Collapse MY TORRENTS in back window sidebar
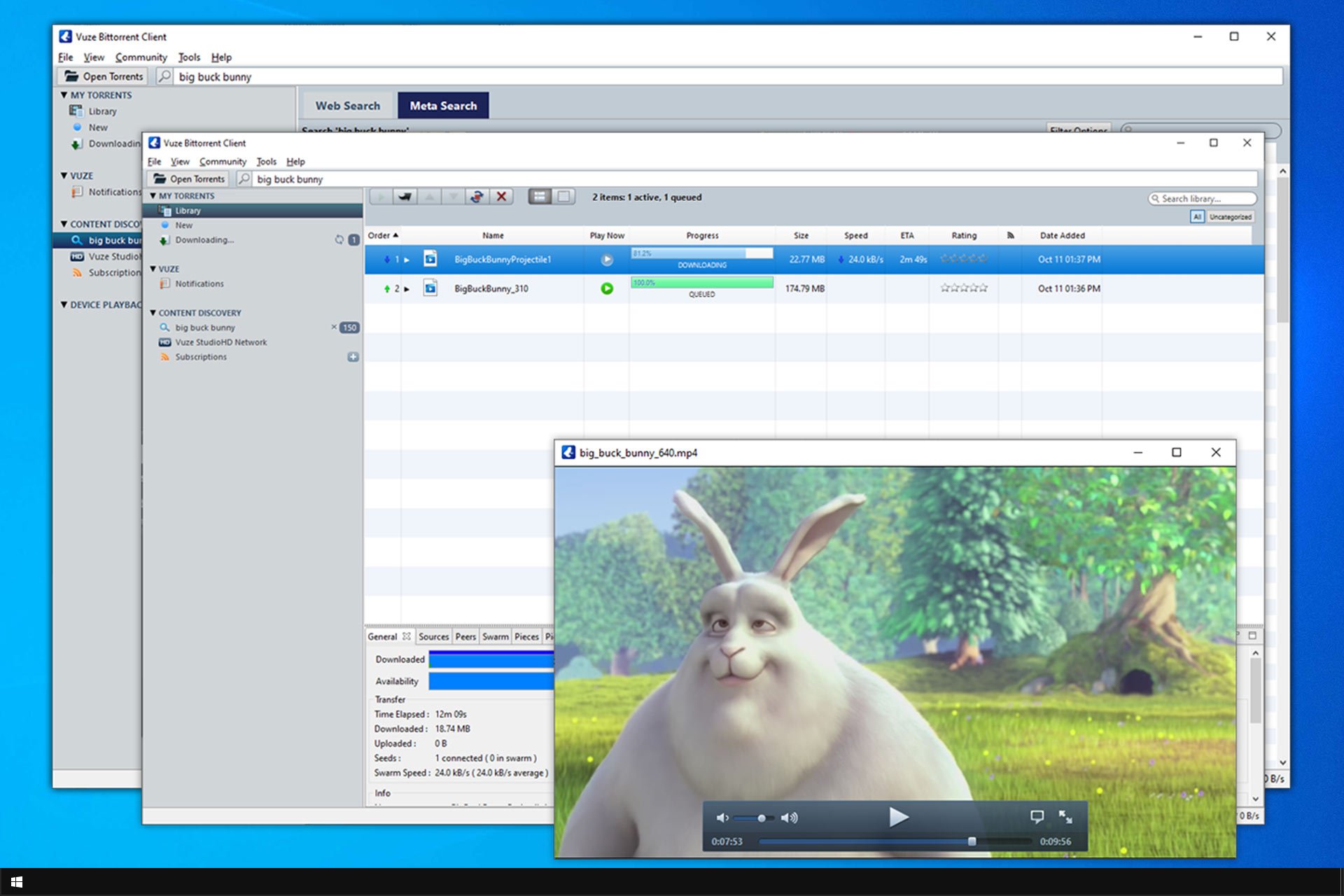This screenshot has height=896, width=1344. click(x=64, y=95)
